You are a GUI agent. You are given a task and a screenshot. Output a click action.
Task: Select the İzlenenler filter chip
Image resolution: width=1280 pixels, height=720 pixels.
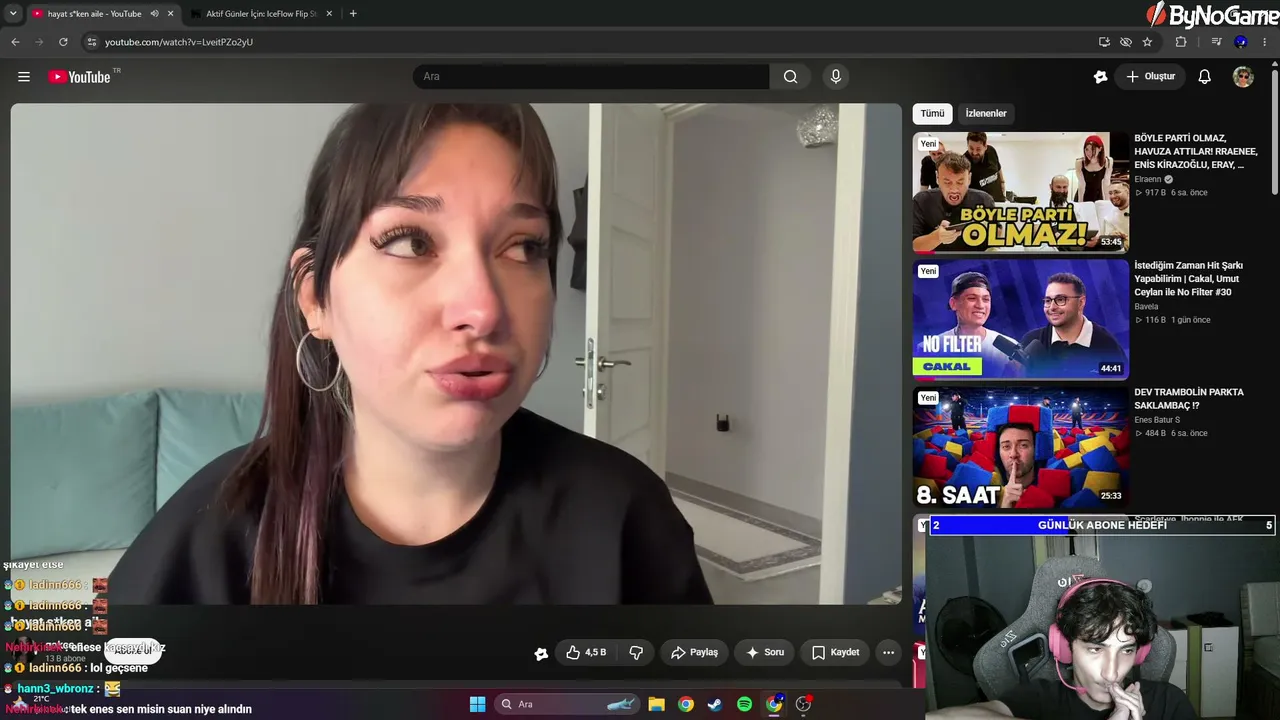pyautogui.click(x=986, y=113)
